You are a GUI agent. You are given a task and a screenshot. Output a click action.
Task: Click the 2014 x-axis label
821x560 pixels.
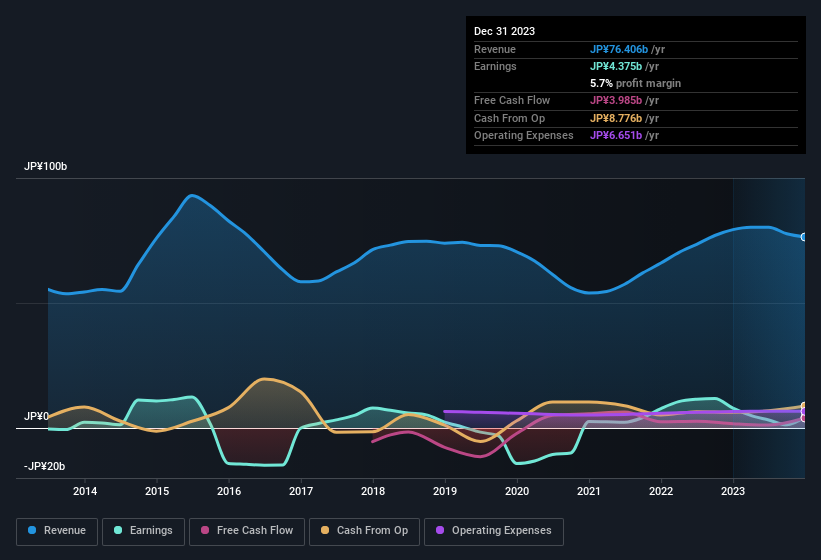(85, 491)
